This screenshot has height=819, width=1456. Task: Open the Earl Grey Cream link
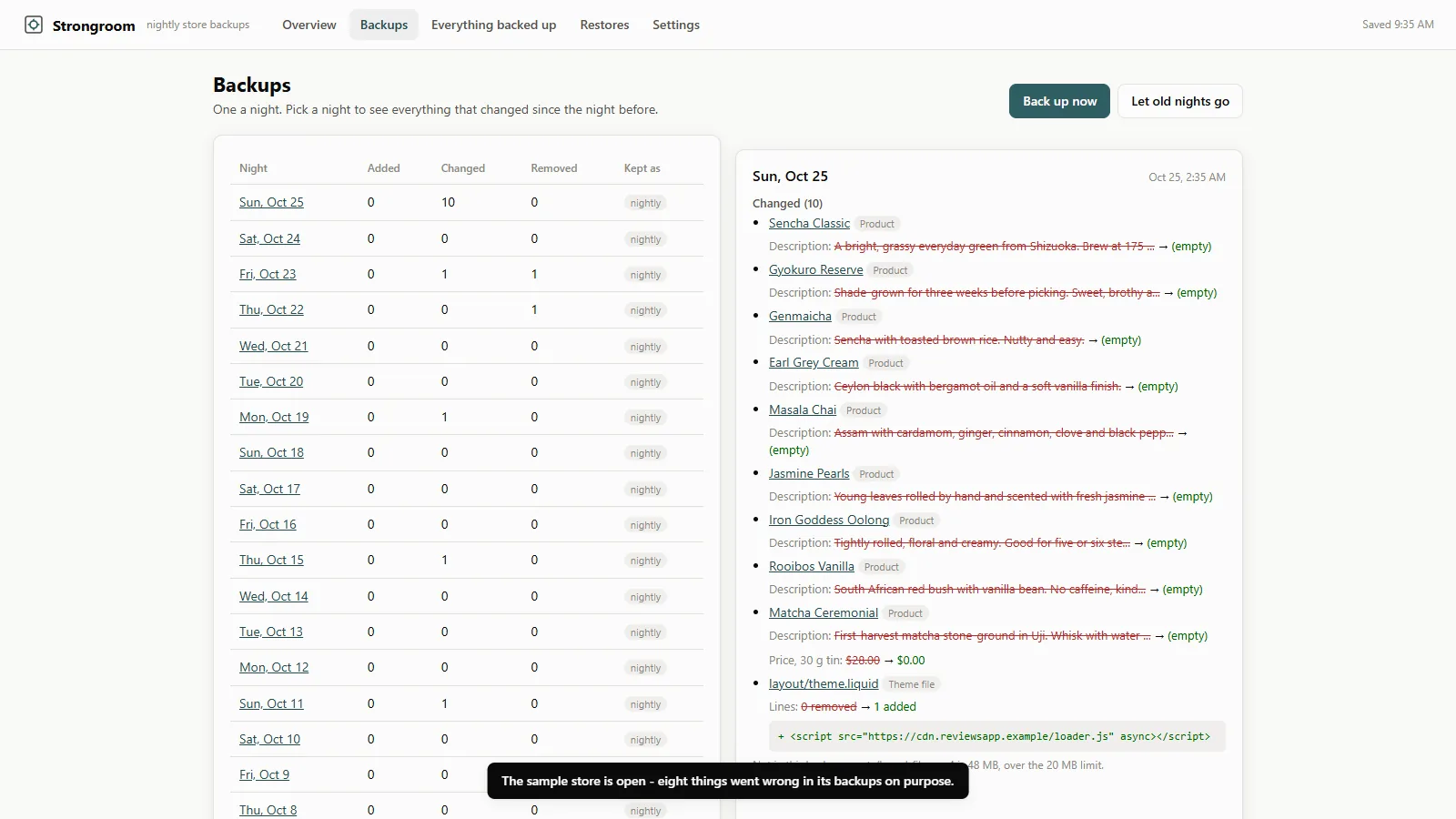814,362
